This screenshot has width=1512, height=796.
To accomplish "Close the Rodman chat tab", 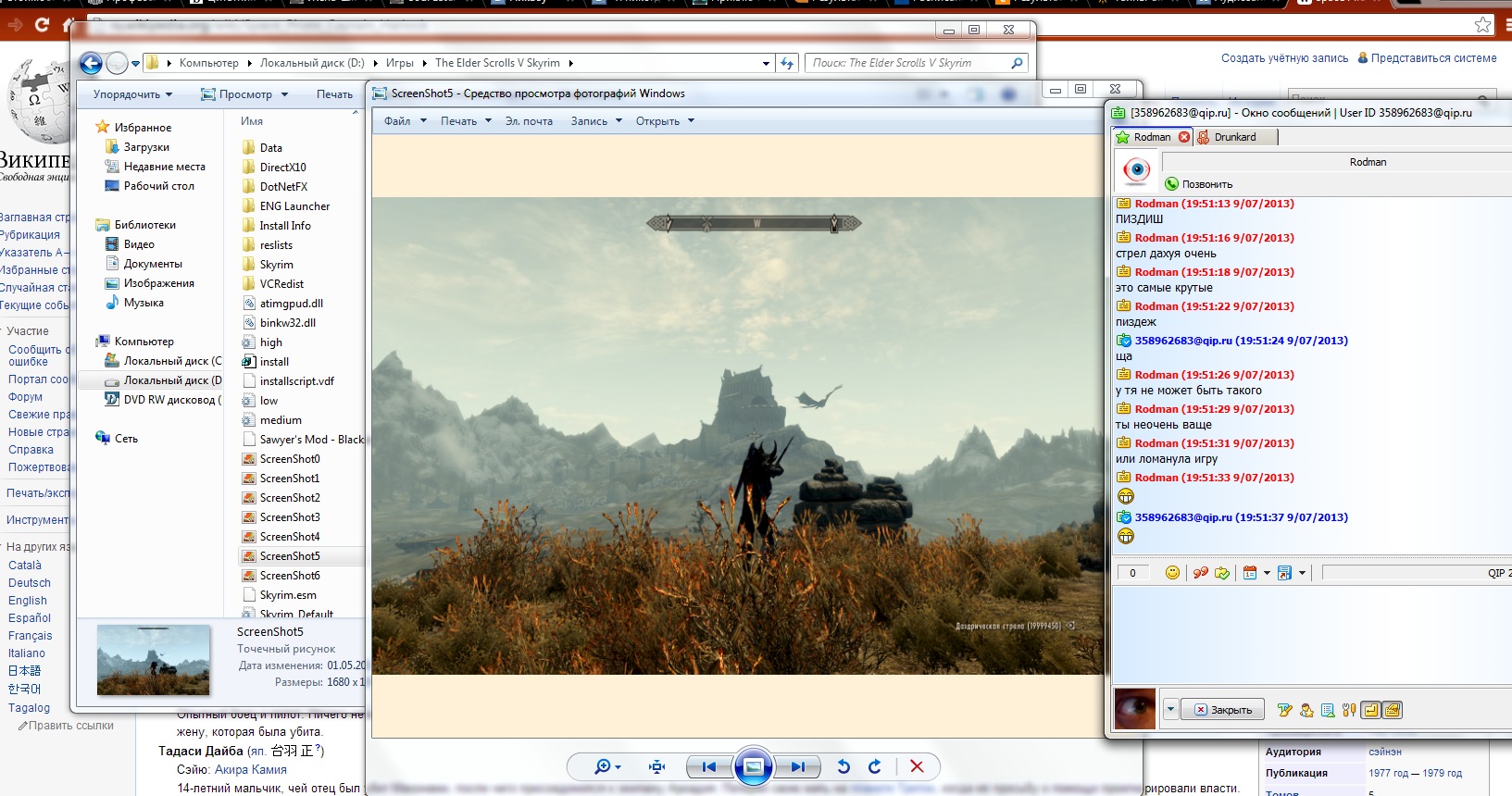I will pyautogui.click(x=1184, y=137).
